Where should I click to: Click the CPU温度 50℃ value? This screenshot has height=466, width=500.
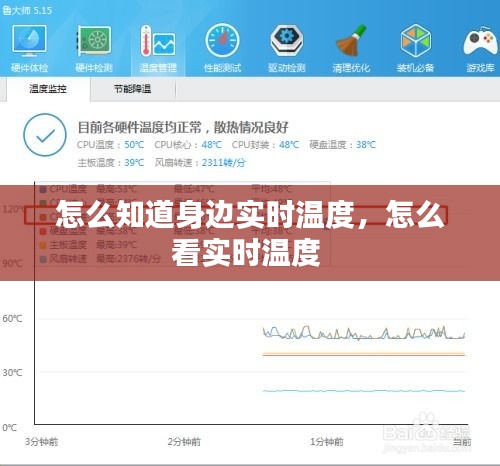tap(134, 145)
